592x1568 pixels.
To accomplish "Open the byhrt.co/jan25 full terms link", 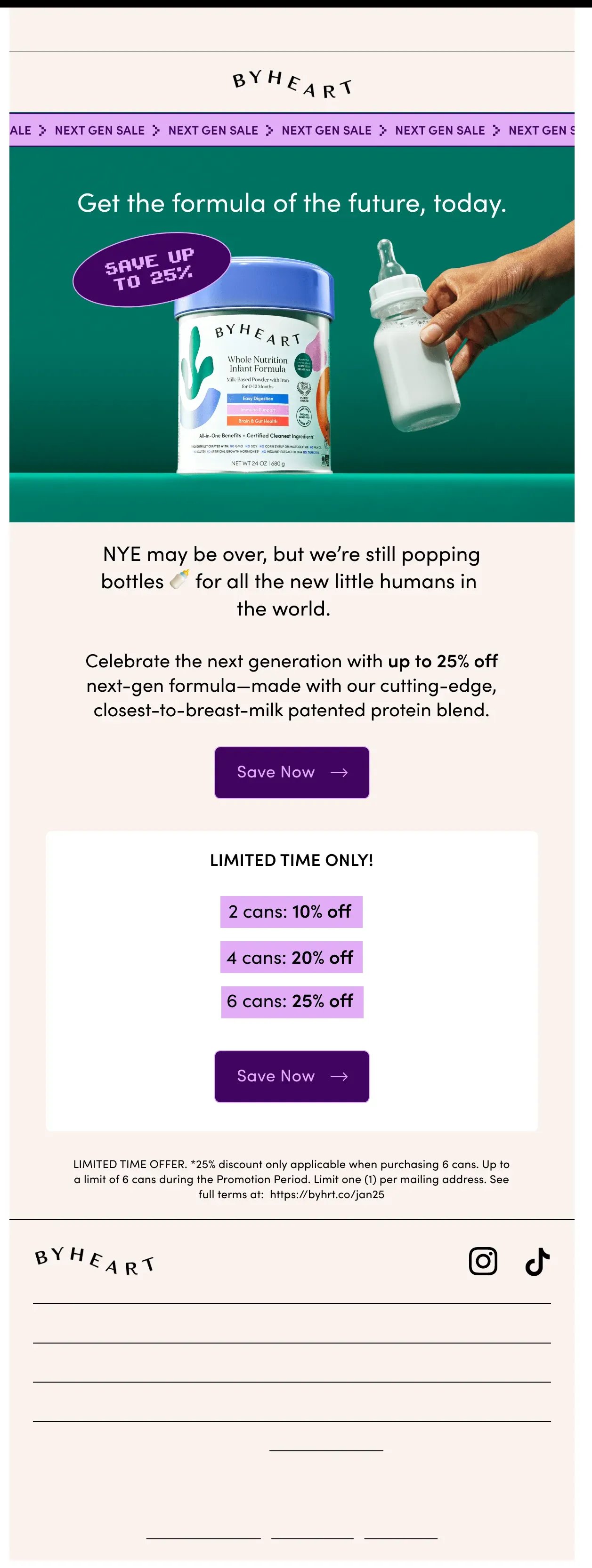I will [327, 1194].
